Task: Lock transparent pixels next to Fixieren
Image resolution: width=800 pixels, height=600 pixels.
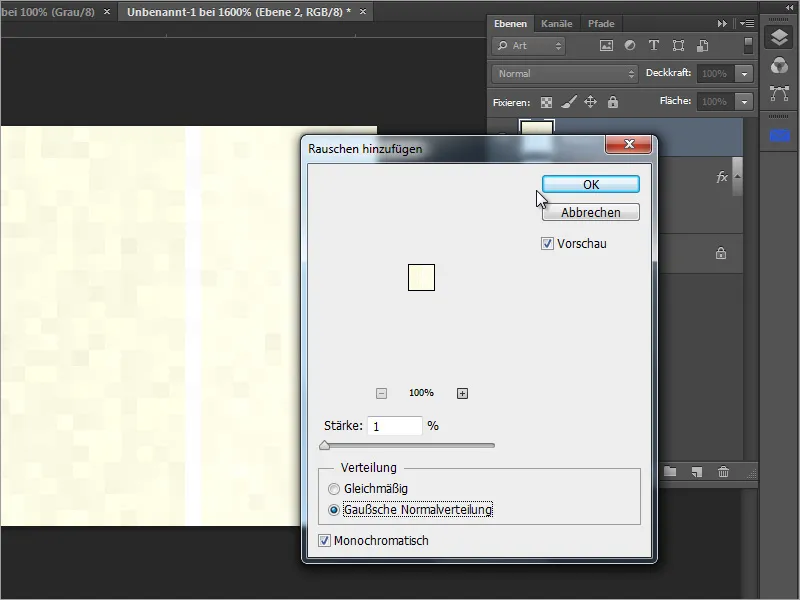Action: (x=546, y=103)
